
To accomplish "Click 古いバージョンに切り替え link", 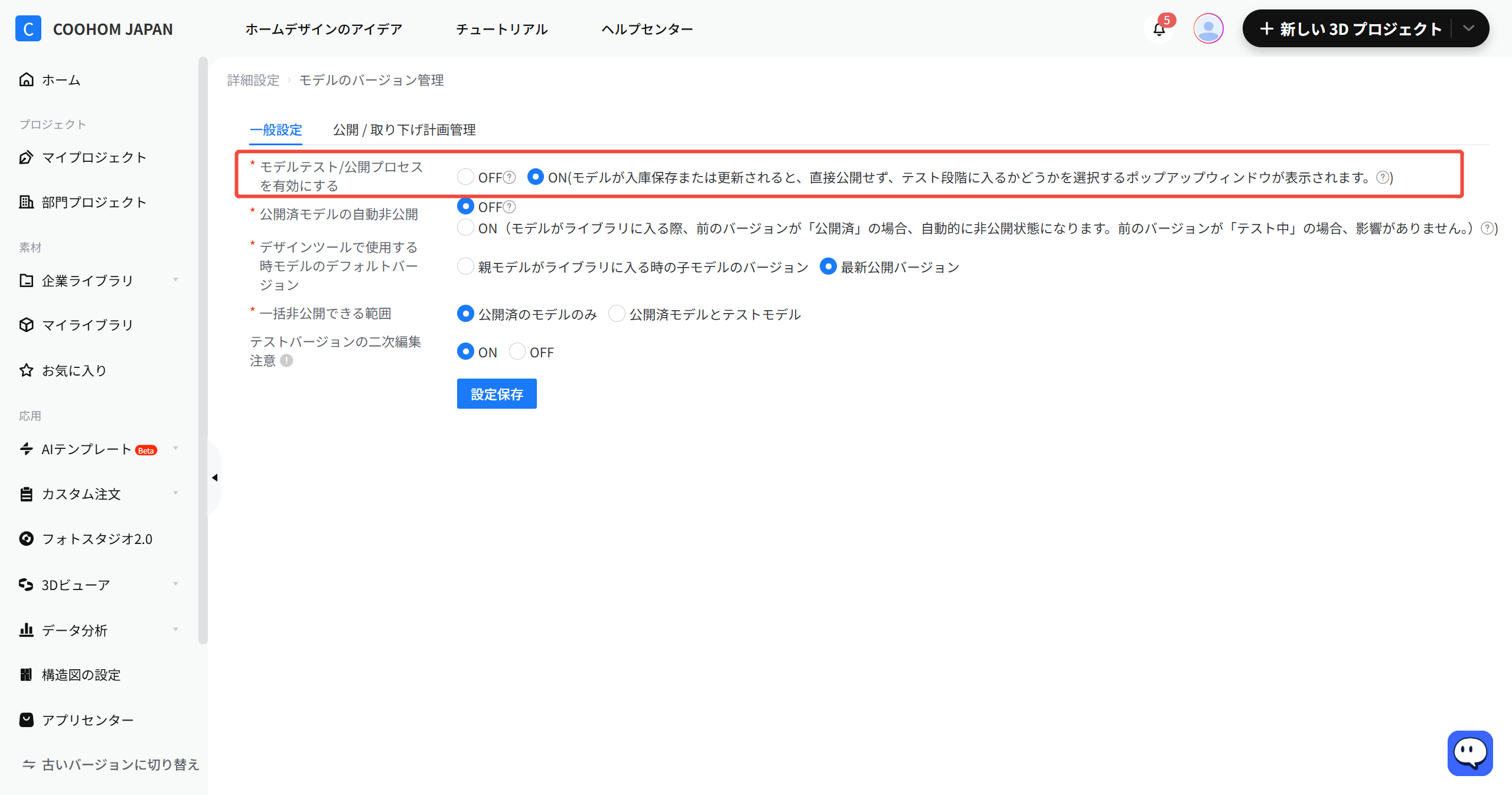I will pos(111,764).
